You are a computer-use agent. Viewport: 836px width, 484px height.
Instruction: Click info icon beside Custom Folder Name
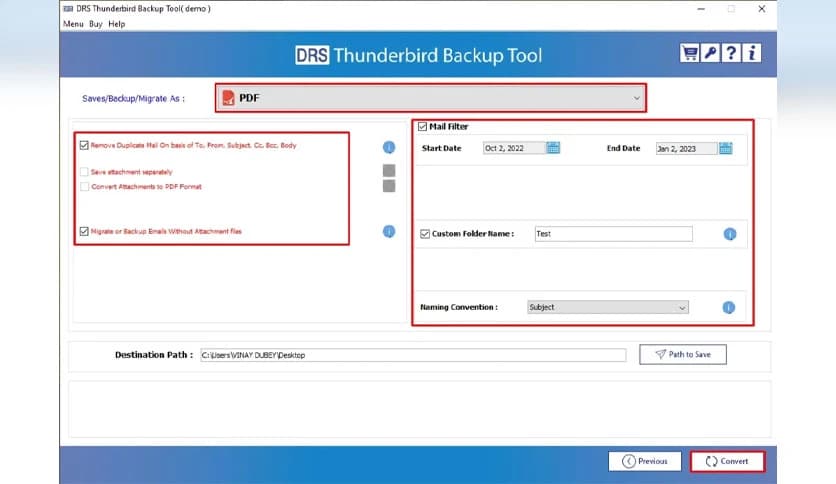point(729,234)
